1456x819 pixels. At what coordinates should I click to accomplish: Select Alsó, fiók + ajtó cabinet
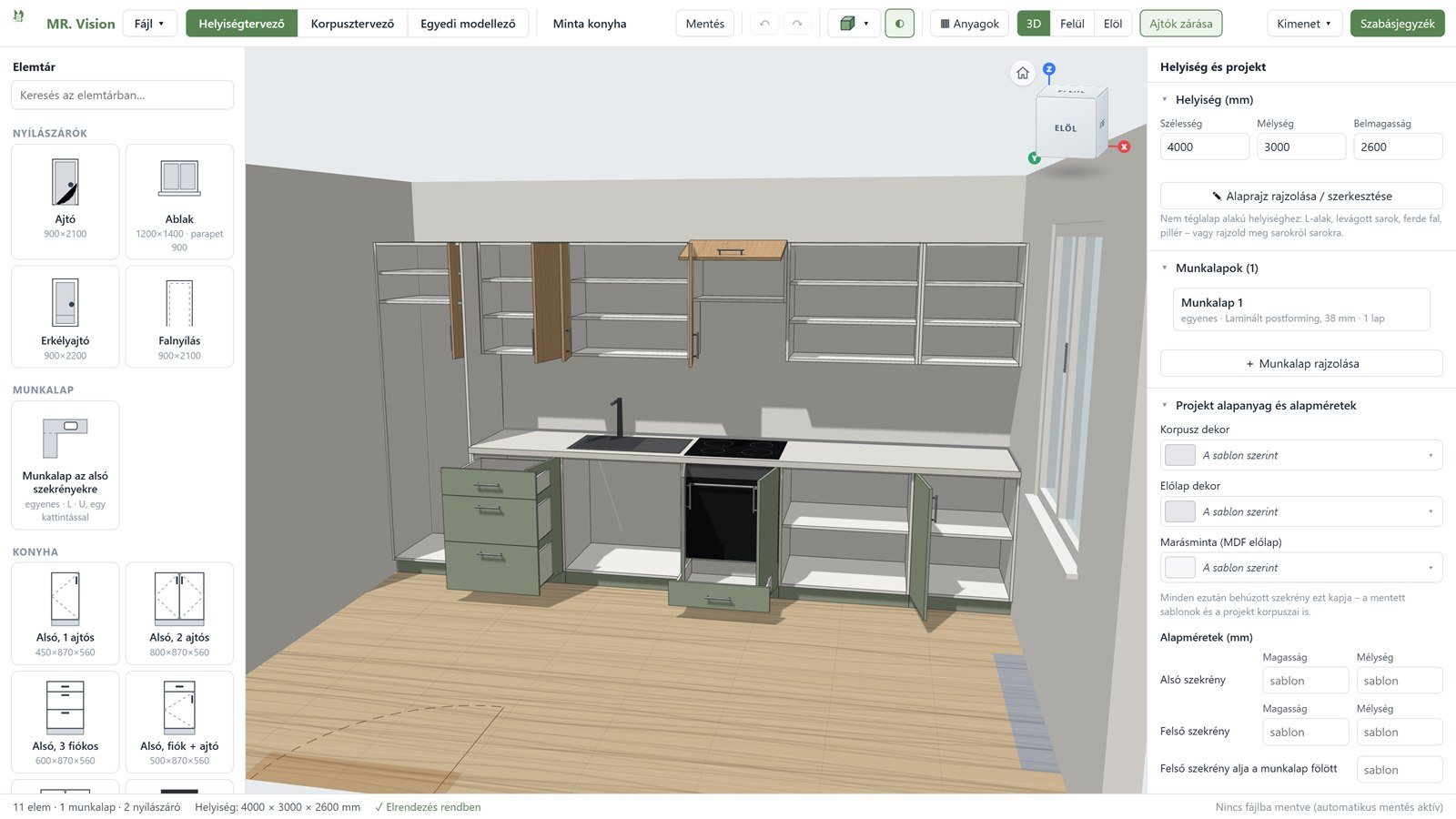179,722
